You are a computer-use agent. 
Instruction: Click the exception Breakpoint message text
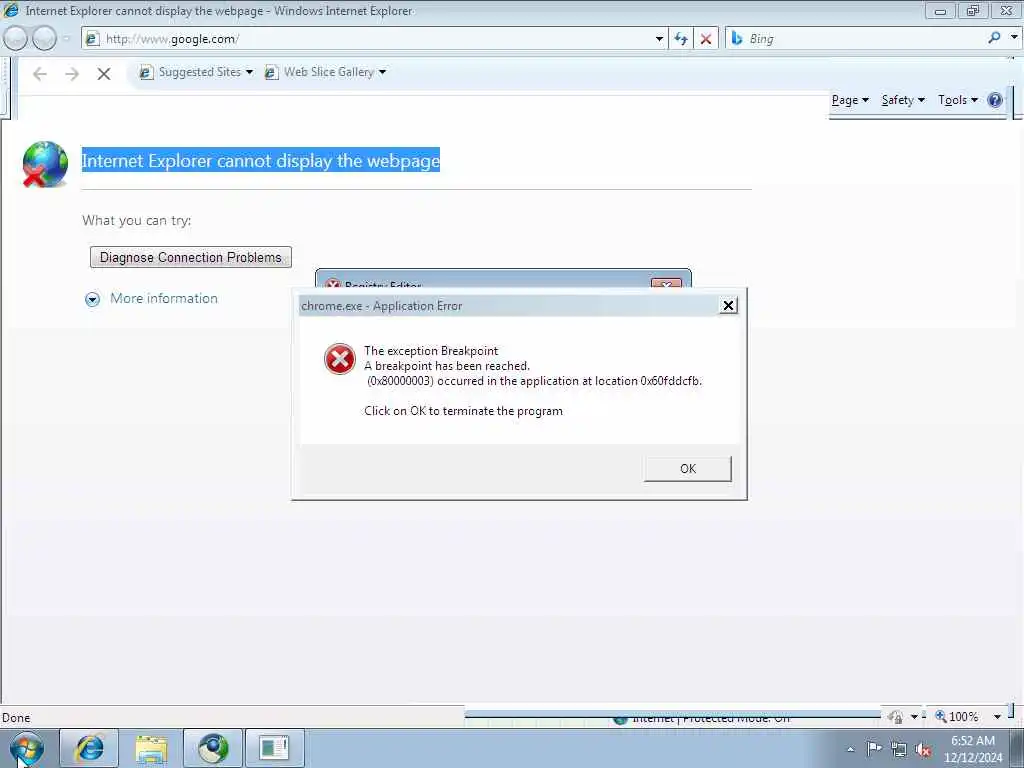533,366
